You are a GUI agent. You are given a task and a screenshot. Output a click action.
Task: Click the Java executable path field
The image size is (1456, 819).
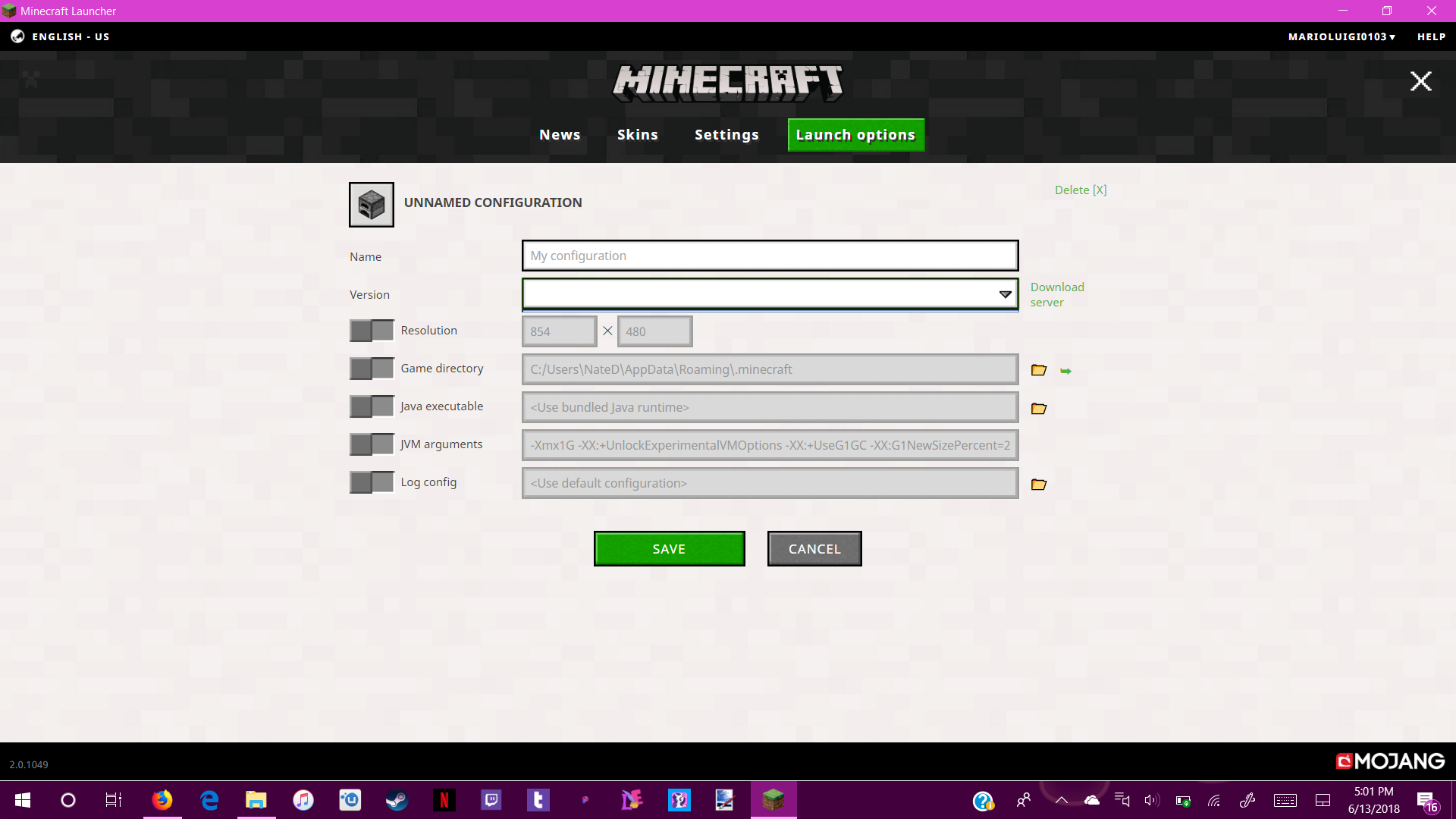pos(770,407)
